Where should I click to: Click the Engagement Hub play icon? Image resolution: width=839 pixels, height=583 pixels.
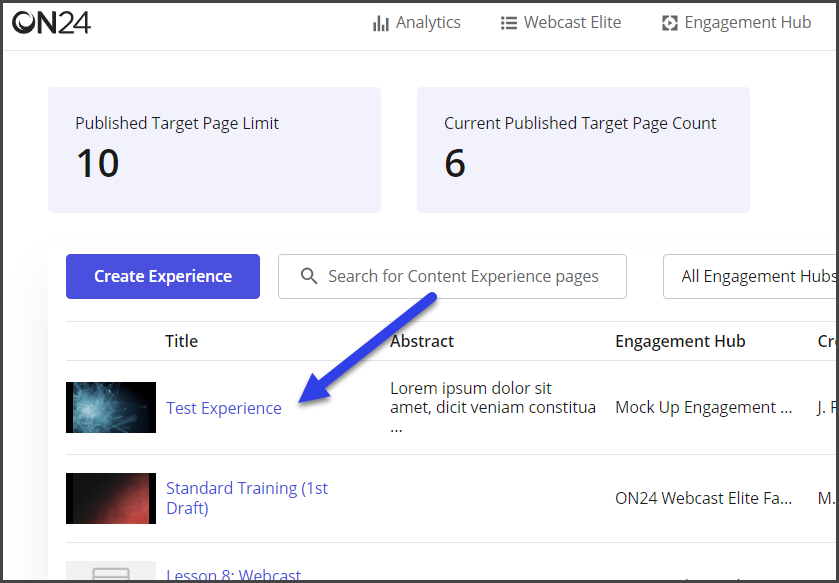click(x=669, y=23)
